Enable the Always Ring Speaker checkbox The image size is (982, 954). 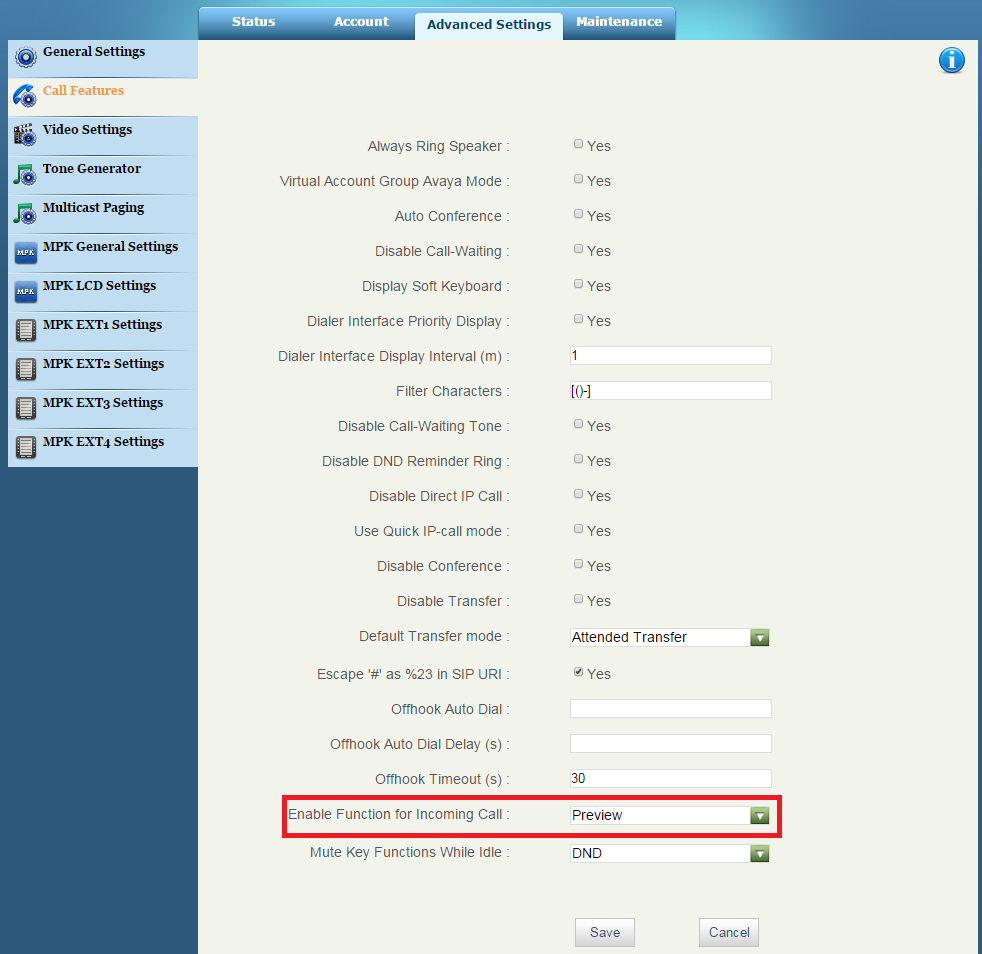(578, 145)
